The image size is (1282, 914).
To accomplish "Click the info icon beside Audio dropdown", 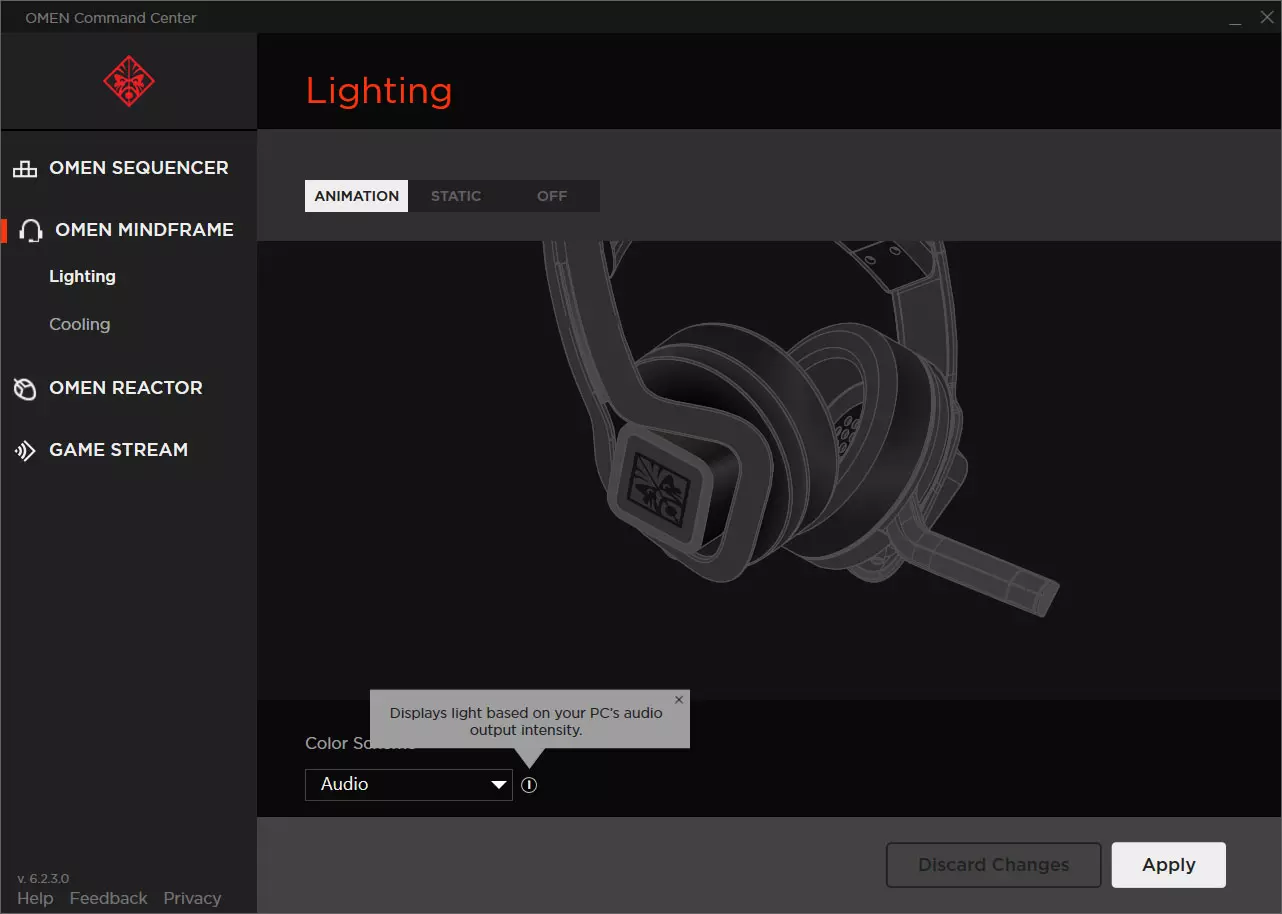I will [529, 785].
